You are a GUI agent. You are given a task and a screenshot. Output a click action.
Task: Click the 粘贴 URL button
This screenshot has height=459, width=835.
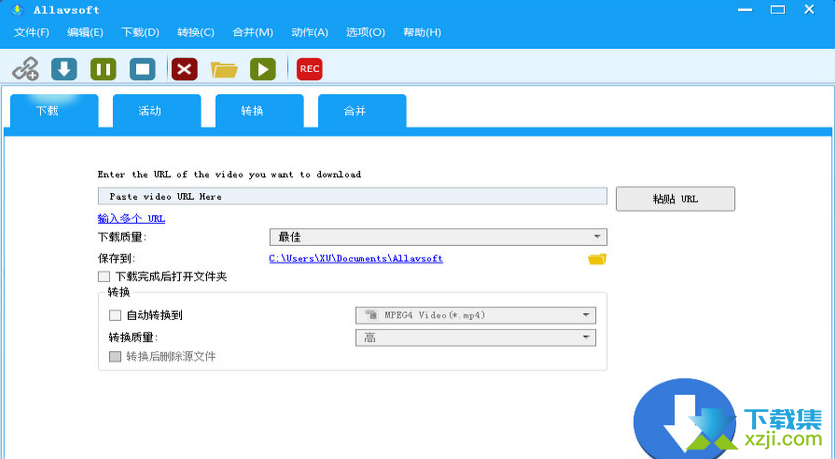(x=675, y=199)
